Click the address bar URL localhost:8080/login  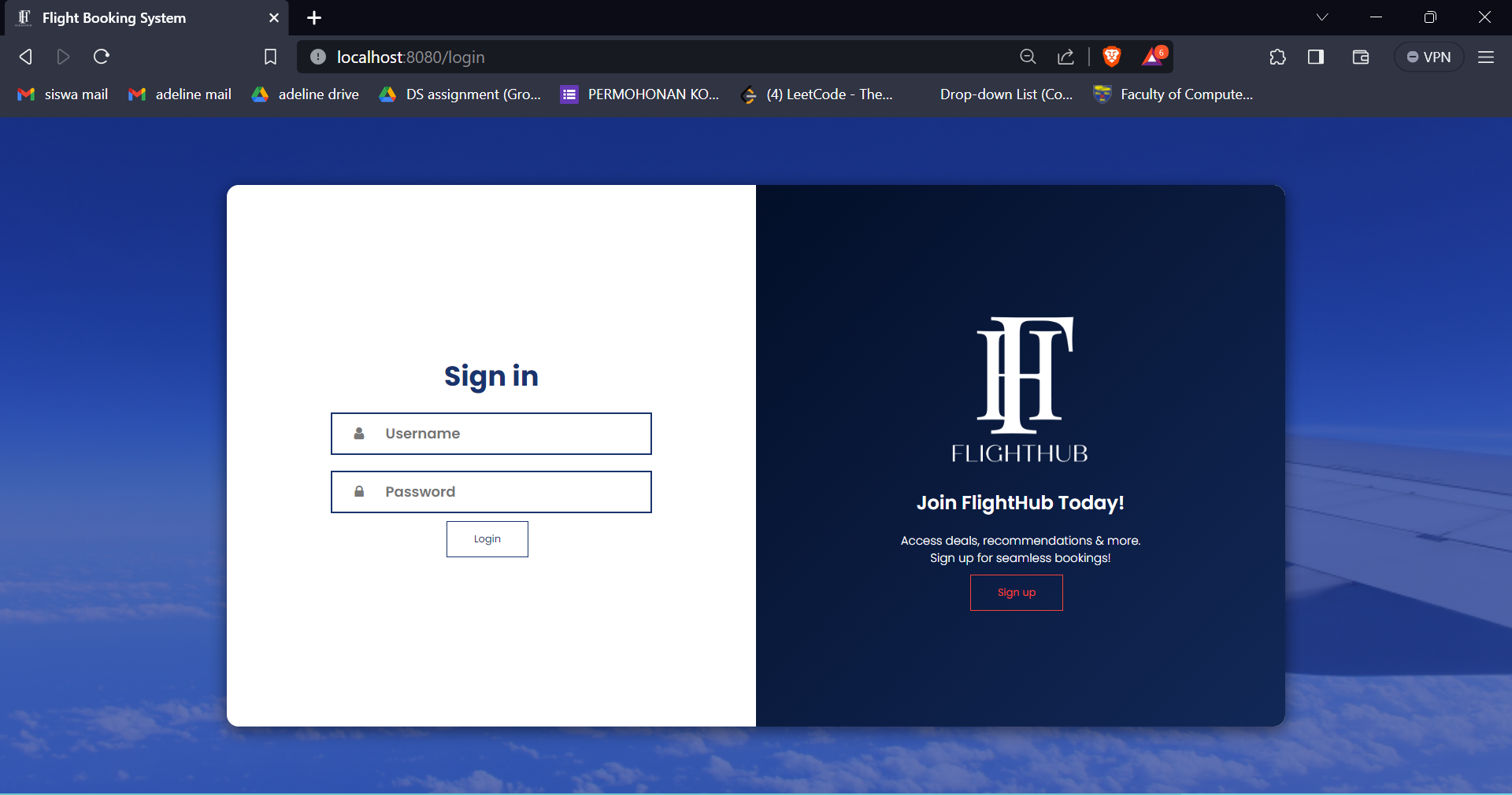[x=410, y=57]
